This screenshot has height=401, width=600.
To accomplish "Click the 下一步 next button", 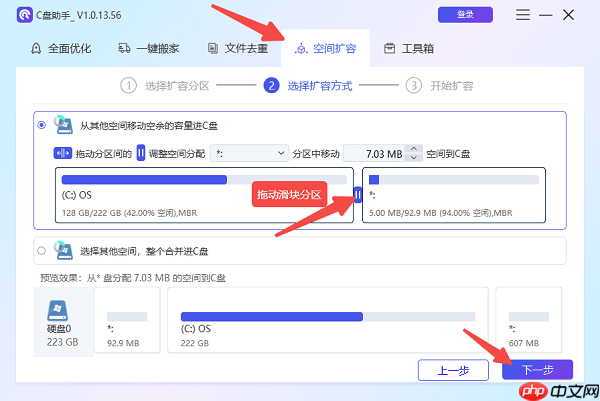I will click(x=538, y=370).
